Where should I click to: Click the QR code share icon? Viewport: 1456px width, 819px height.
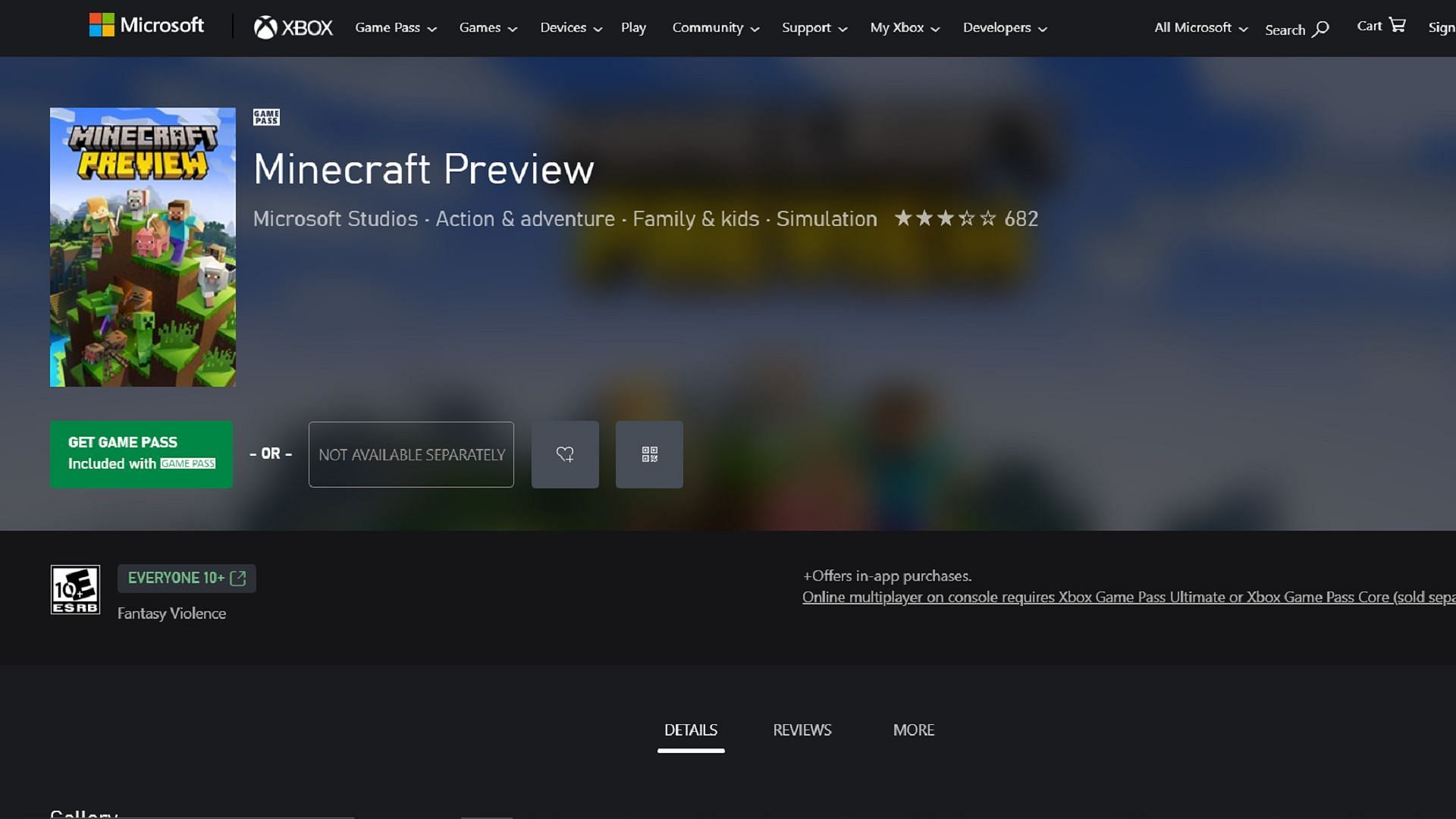click(x=649, y=454)
